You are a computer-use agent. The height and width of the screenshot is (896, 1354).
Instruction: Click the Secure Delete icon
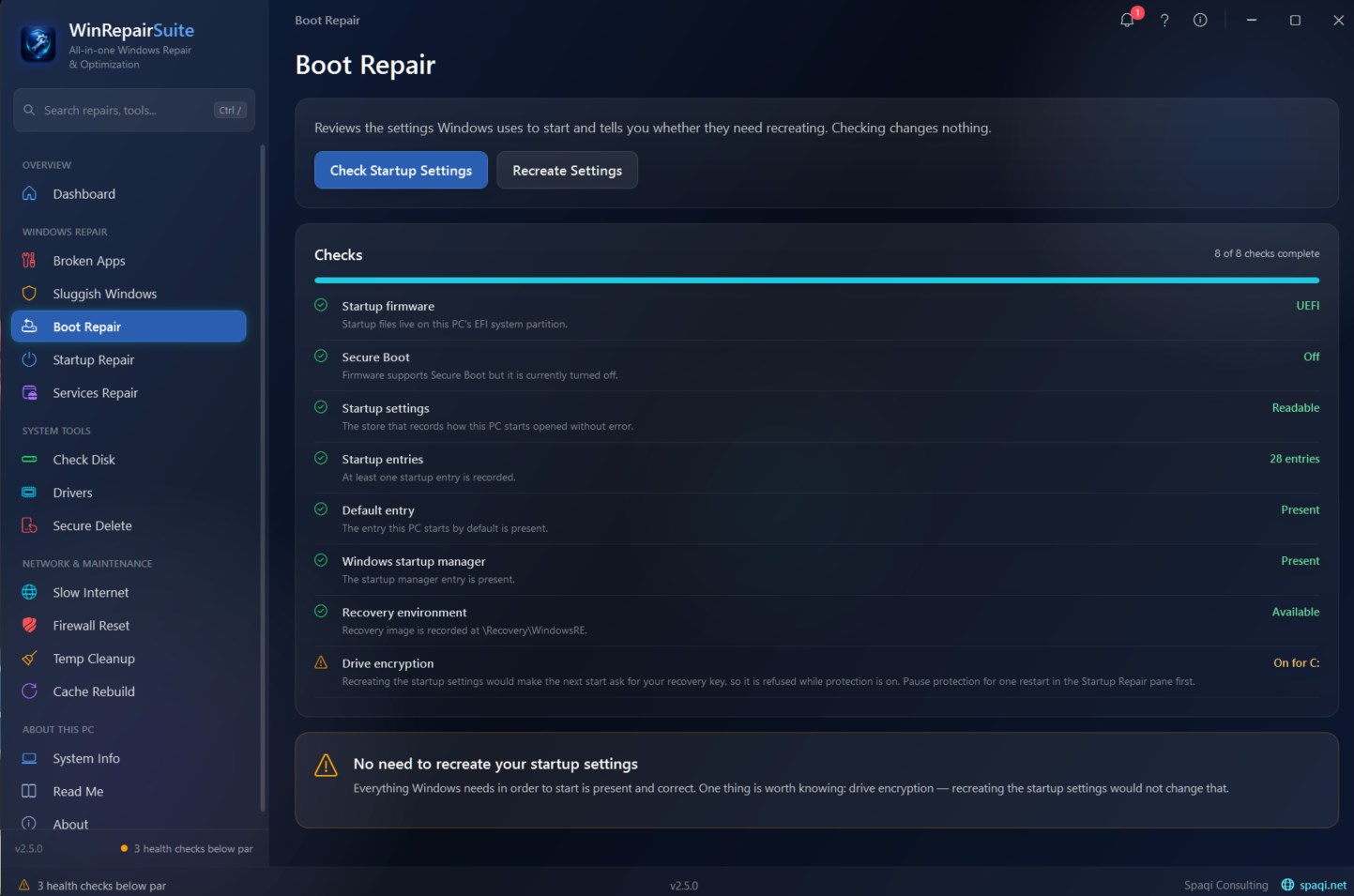click(x=29, y=525)
